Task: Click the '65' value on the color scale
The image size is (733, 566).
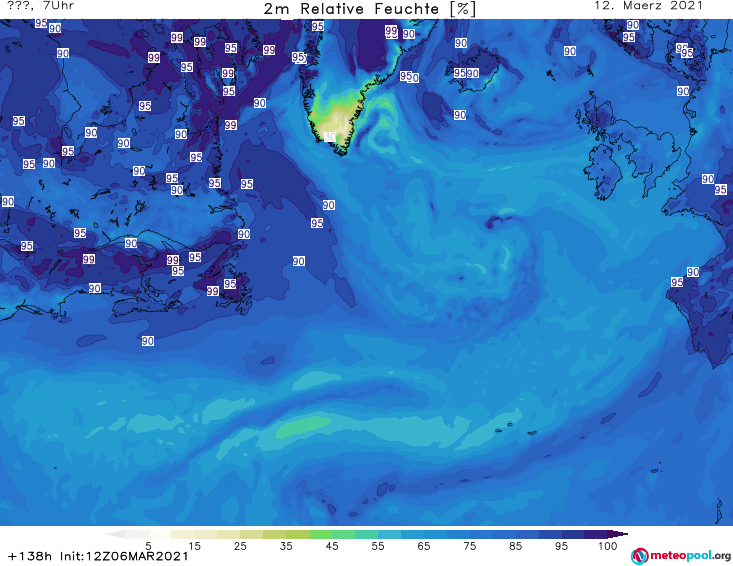Action: 424,546
